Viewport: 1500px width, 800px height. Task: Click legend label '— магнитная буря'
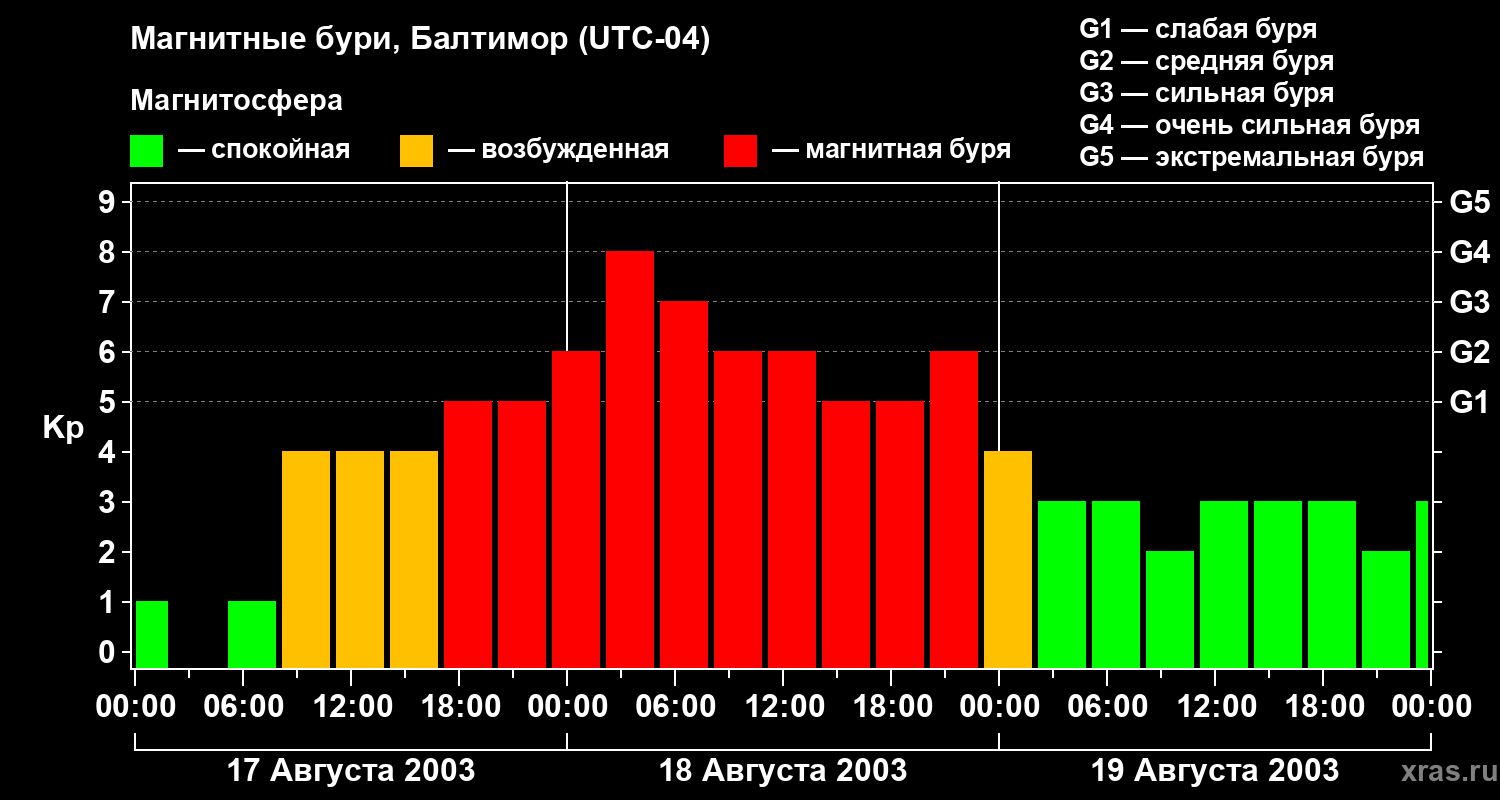(x=891, y=150)
